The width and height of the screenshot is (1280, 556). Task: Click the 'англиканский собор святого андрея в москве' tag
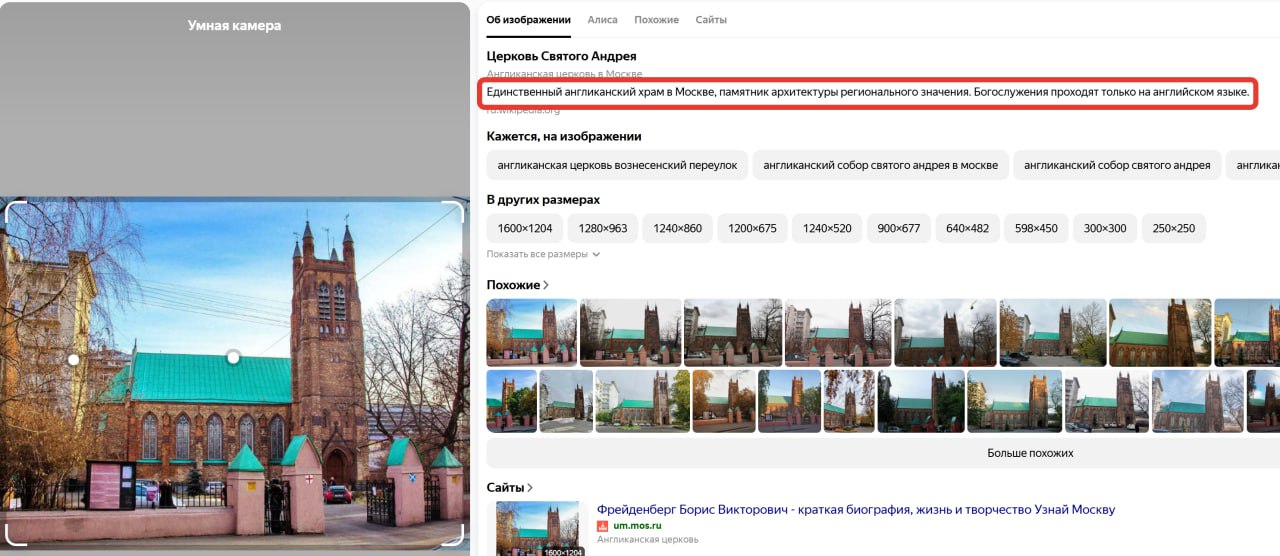point(880,165)
